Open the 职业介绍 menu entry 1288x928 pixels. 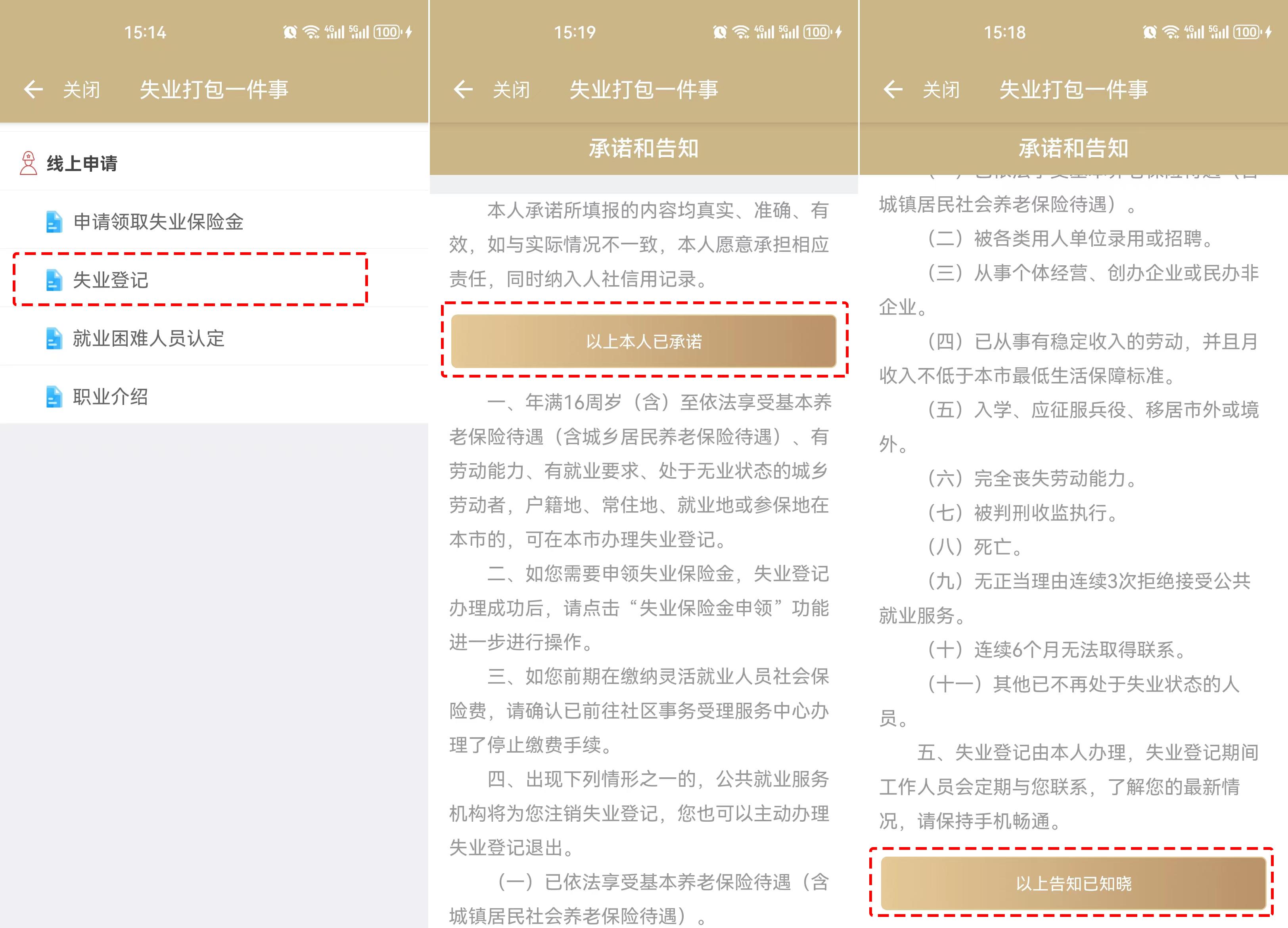[111, 397]
